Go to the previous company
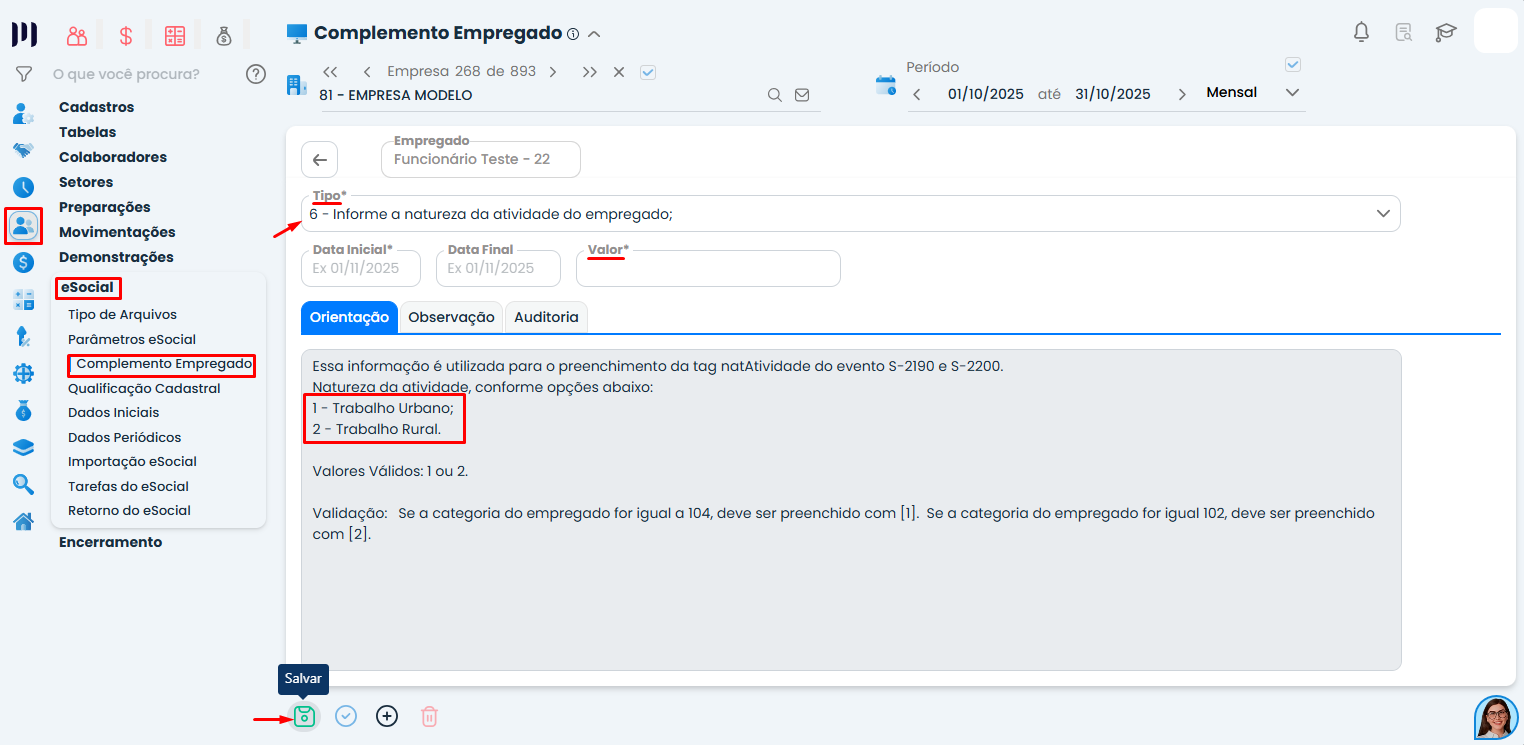The height and width of the screenshot is (745, 1524). pos(367,72)
